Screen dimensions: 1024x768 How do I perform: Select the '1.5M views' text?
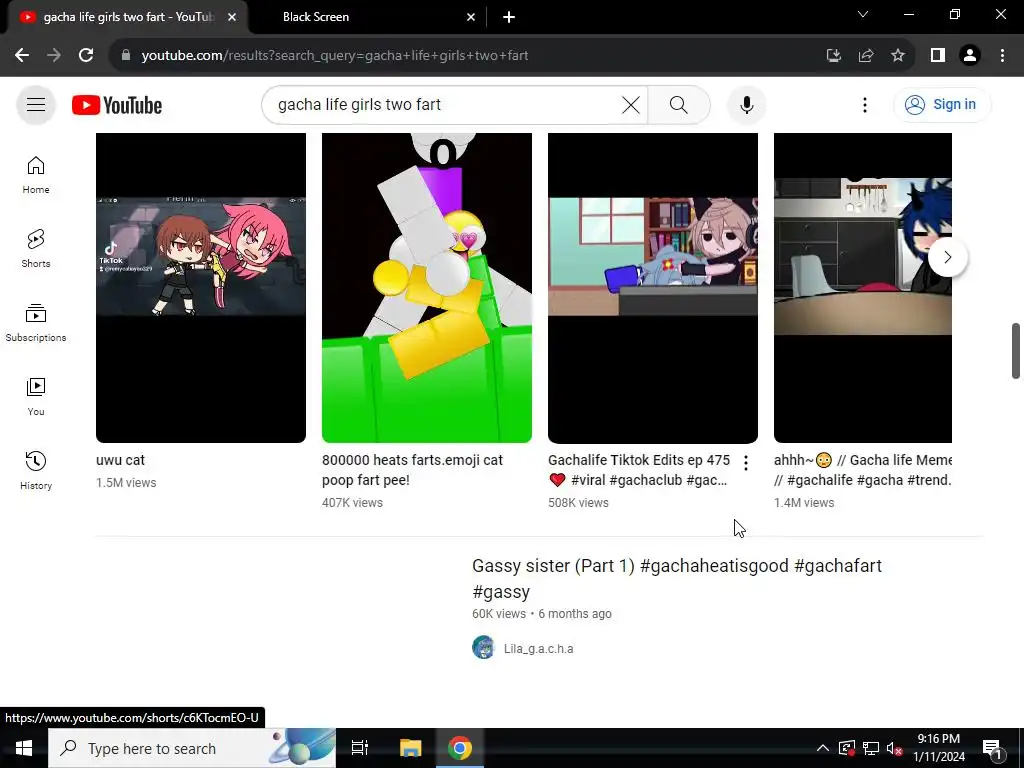coord(126,483)
